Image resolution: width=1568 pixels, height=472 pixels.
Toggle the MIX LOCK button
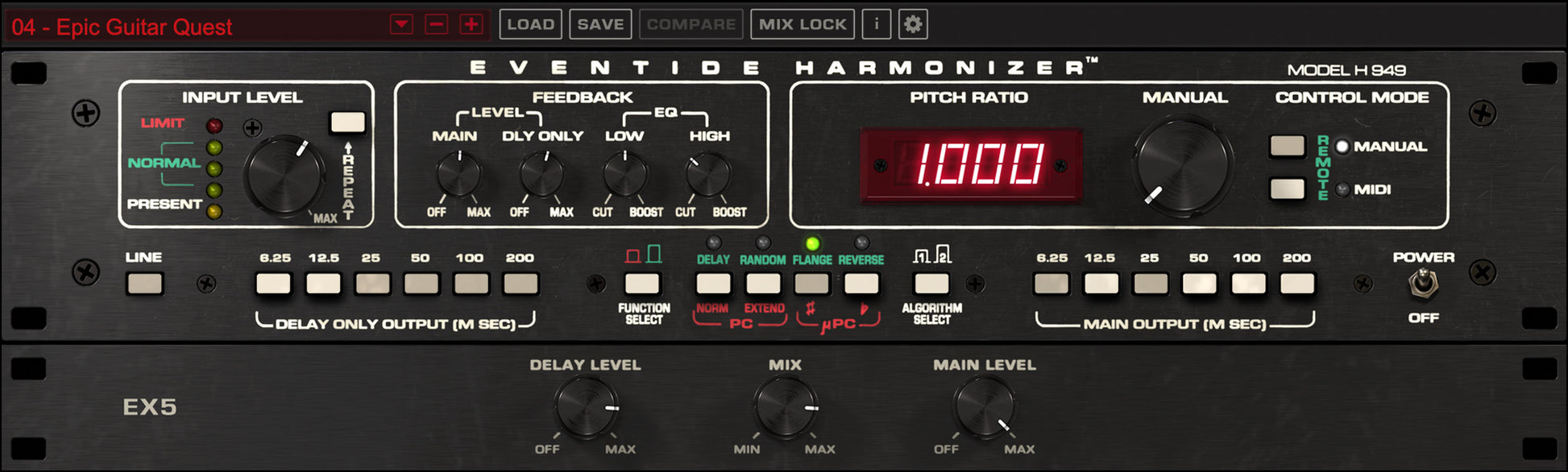(x=803, y=24)
